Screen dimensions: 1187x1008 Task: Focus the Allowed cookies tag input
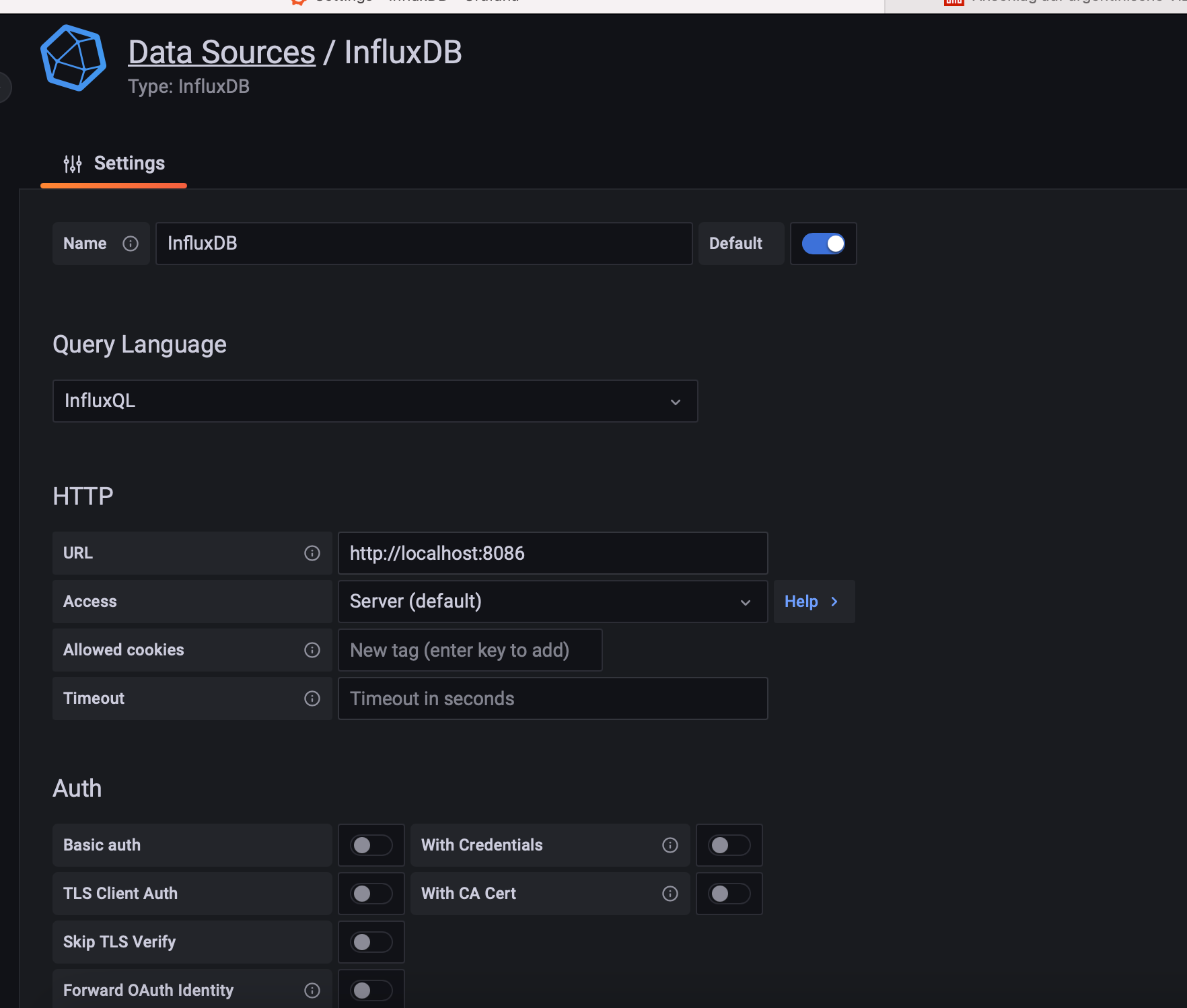click(470, 650)
